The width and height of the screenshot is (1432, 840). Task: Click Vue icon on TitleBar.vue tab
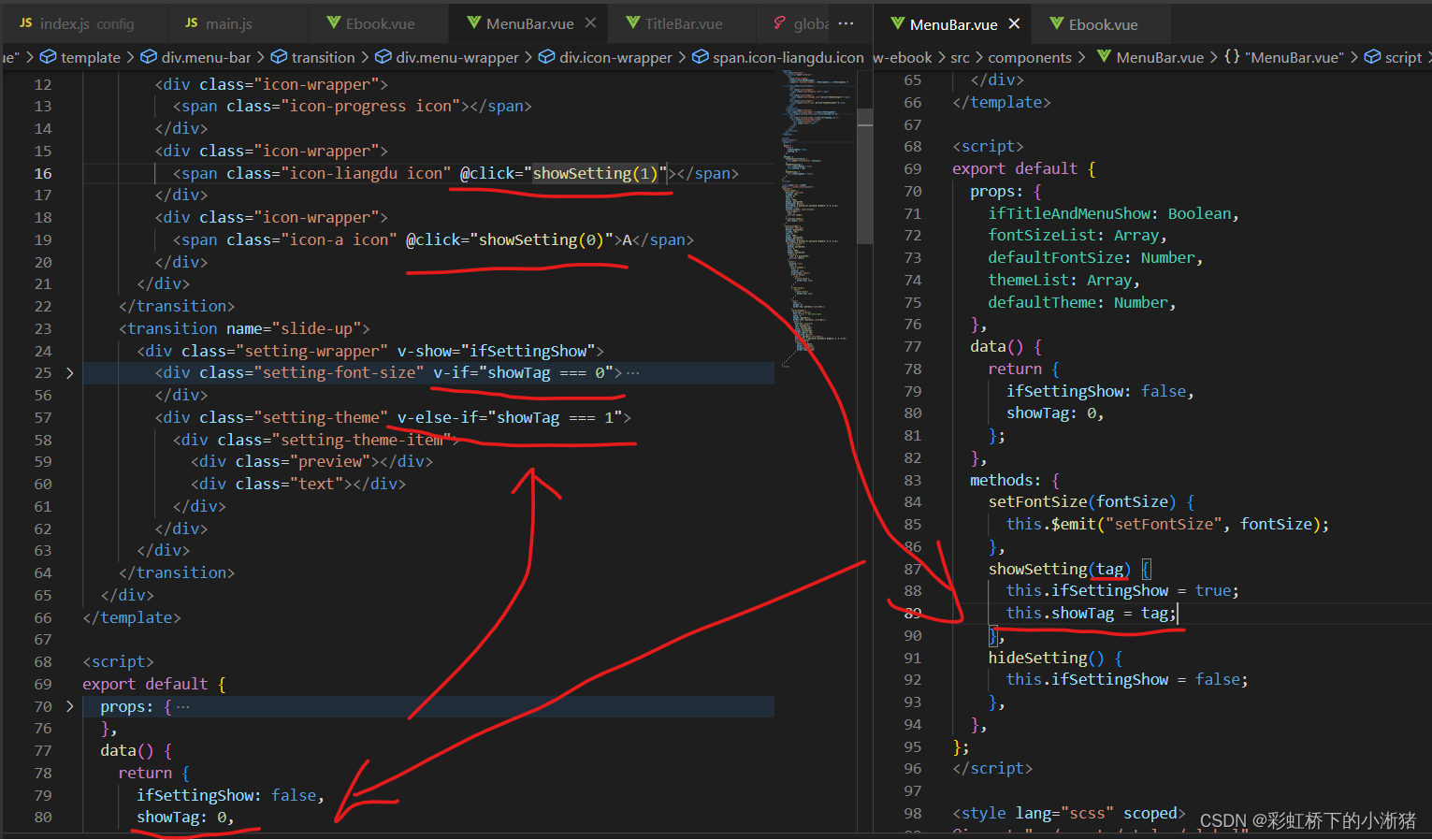(x=633, y=23)
